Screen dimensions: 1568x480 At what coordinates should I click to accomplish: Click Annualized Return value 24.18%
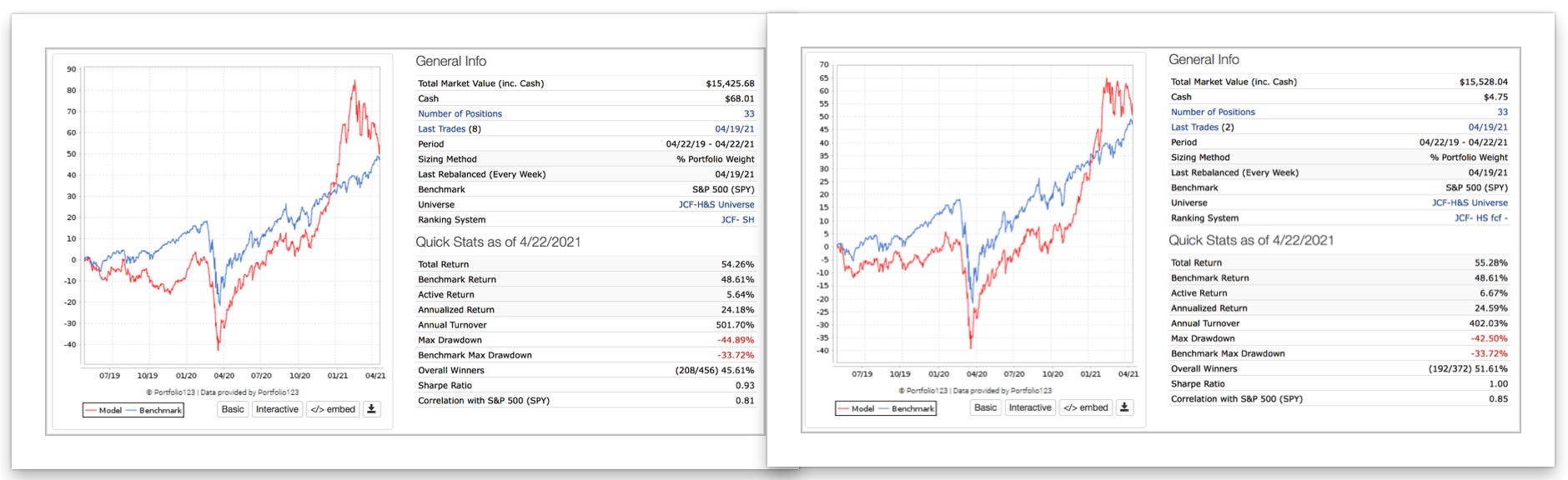point(737,310)
